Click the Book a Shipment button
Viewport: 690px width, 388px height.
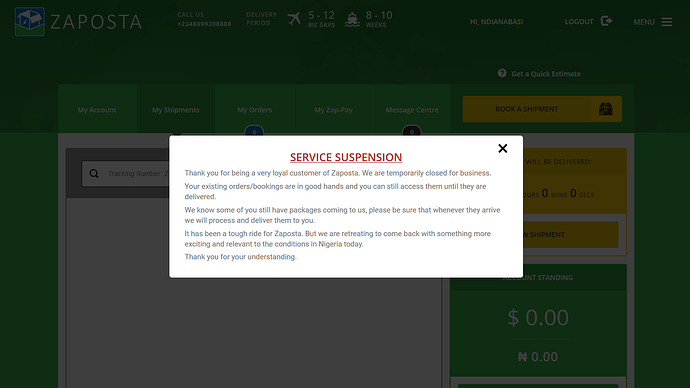(542, 109)
